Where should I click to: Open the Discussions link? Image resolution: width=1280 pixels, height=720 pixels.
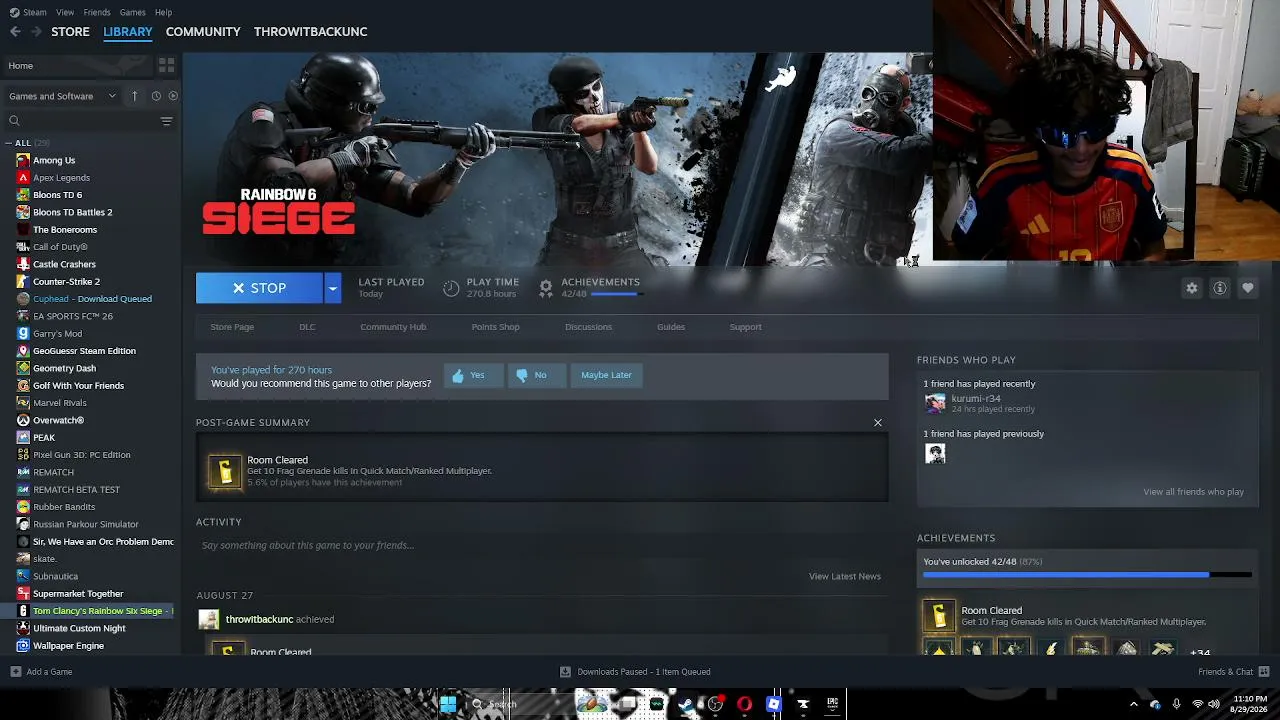[588, 327]
